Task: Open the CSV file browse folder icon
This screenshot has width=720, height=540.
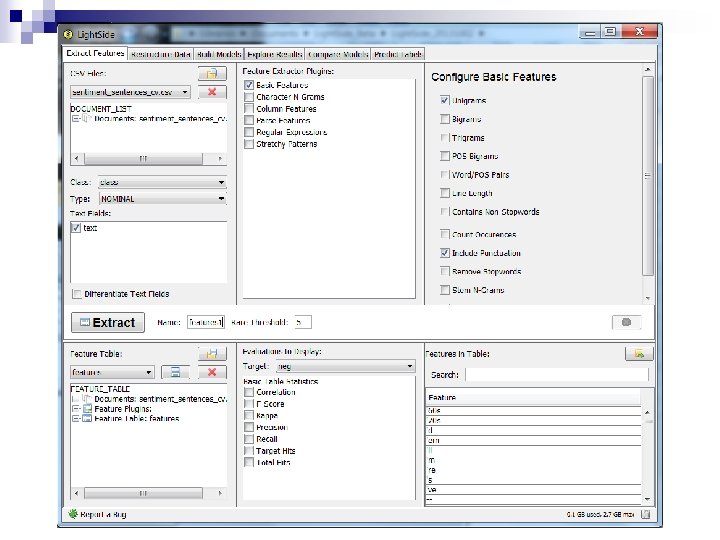Action: point(212,73)
